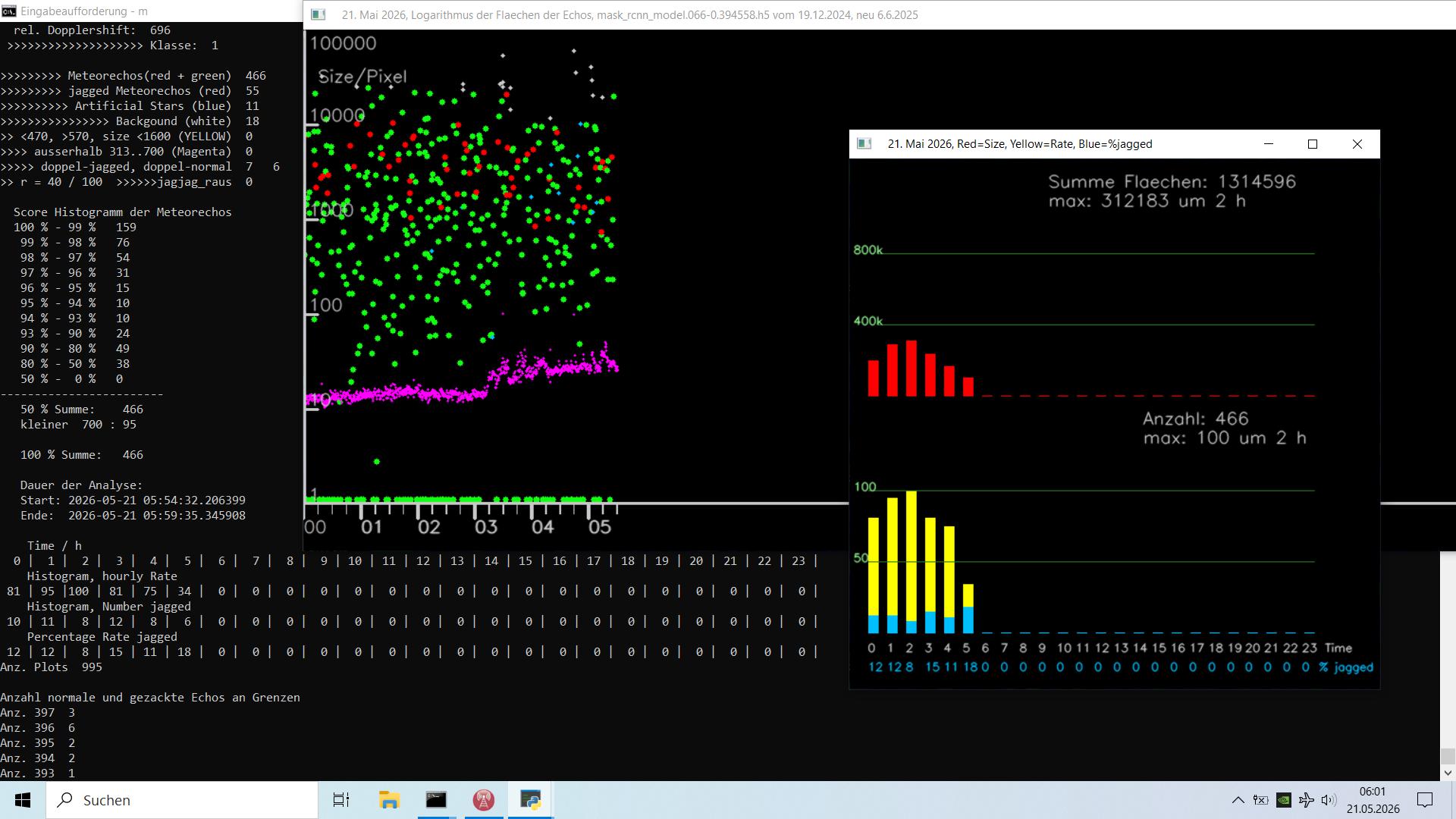Click the airplane mode network icon
1456x819 pixels.
1306,800
